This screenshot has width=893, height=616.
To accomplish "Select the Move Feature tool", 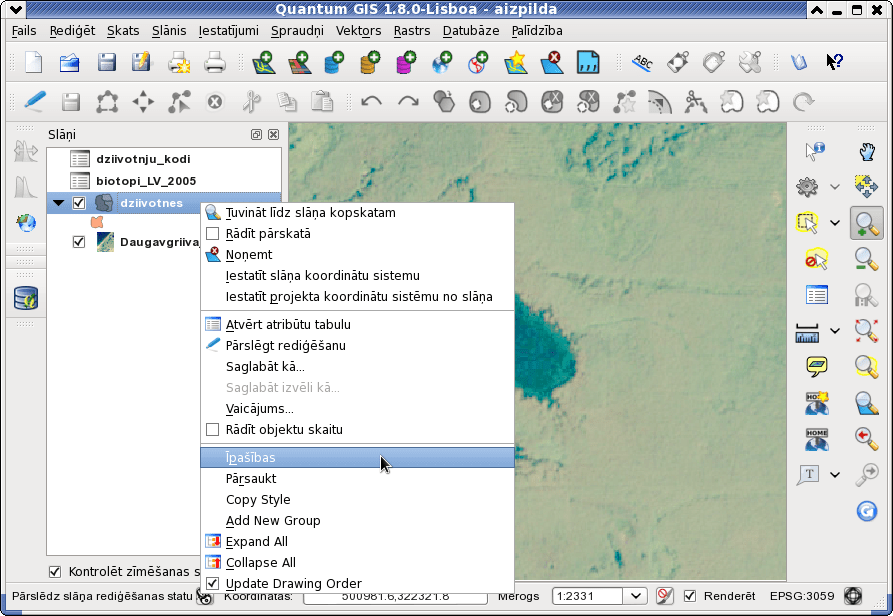I will [x=143, y=102].
